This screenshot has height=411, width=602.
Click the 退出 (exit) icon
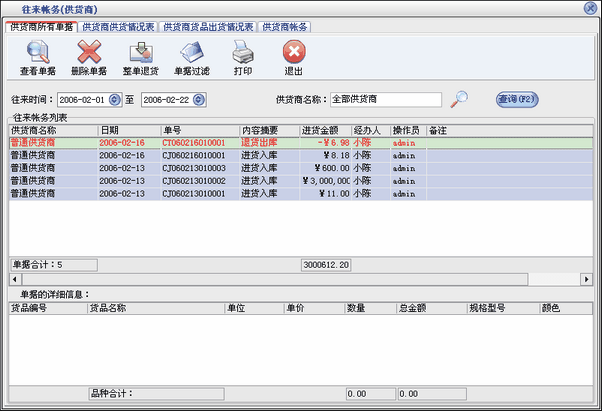coord(293,50)
